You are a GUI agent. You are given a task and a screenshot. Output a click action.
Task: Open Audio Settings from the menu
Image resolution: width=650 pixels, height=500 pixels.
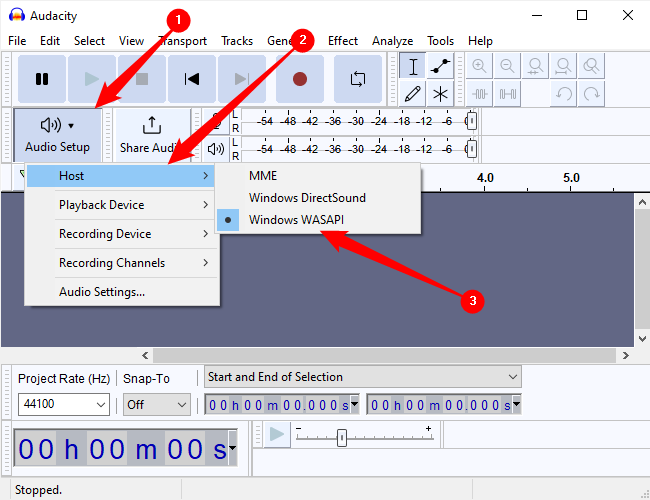[x=102, y=292]
